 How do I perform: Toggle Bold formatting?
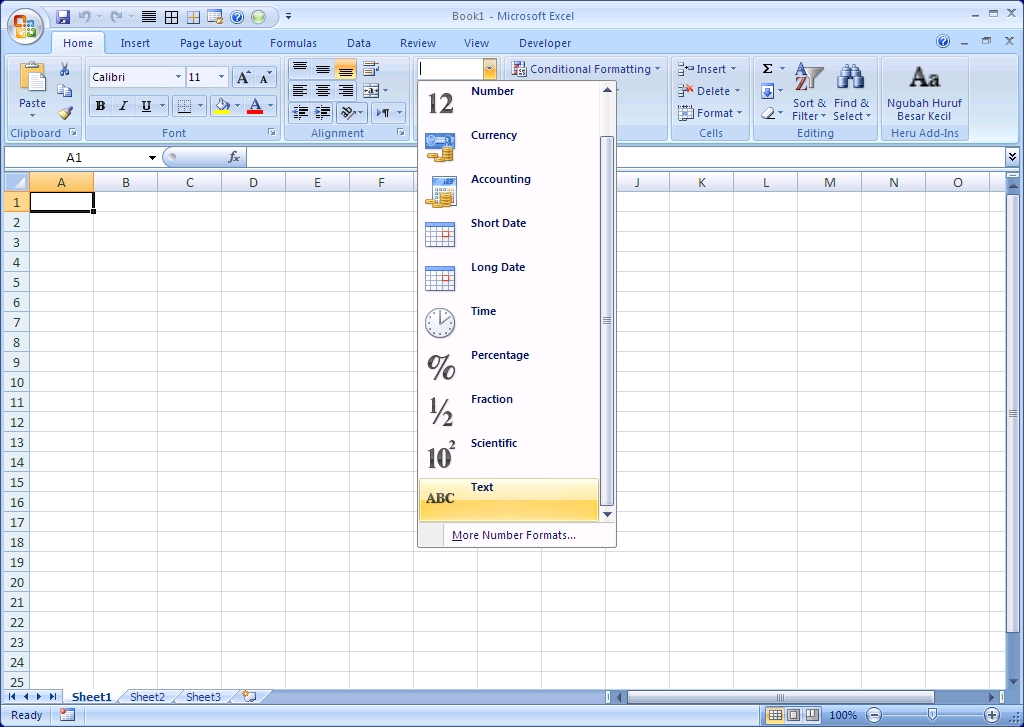tap(101, 106)
